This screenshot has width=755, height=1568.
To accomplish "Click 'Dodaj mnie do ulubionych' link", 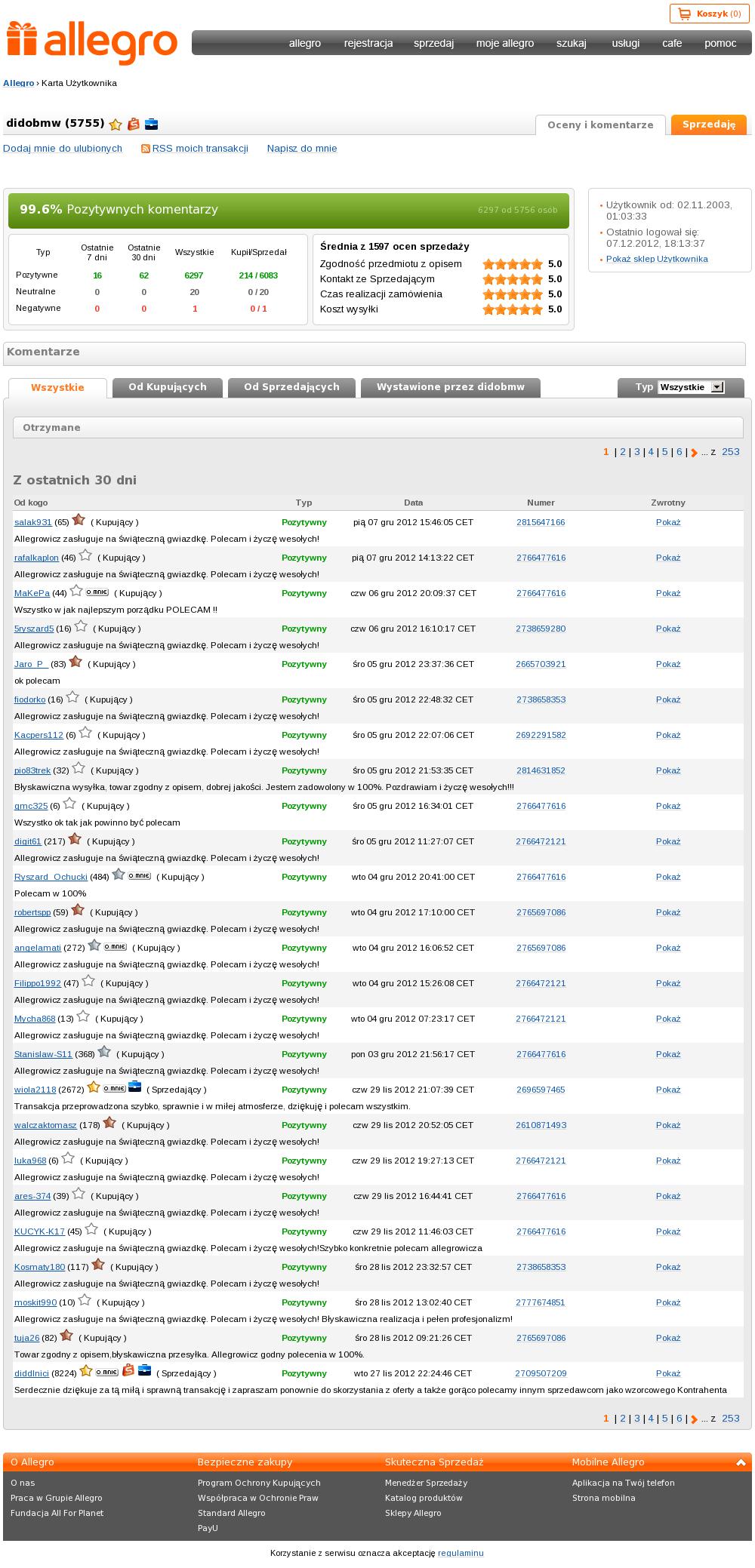I will tap(63, 149).
